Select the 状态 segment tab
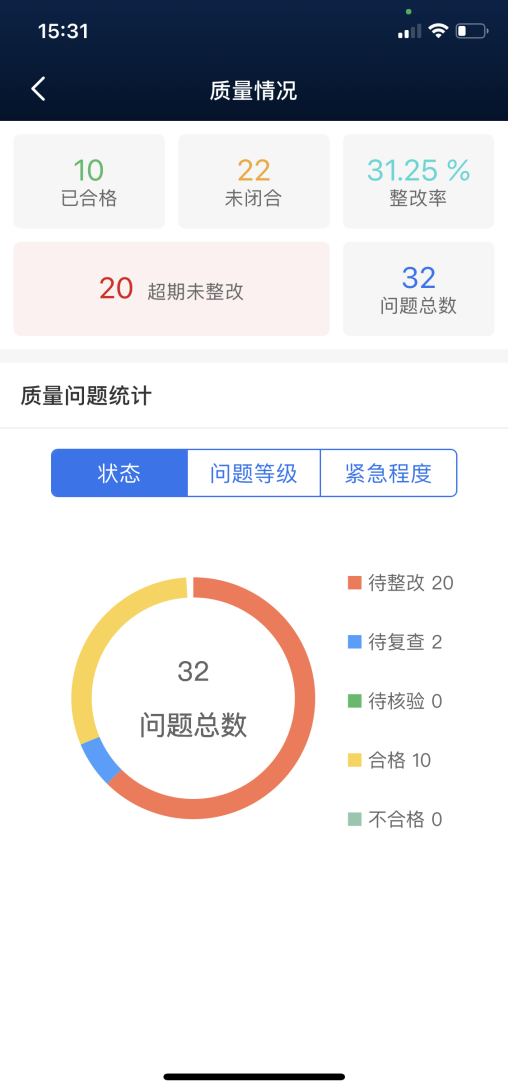This screenshot has height=1091, width=508. coord(119,473)
